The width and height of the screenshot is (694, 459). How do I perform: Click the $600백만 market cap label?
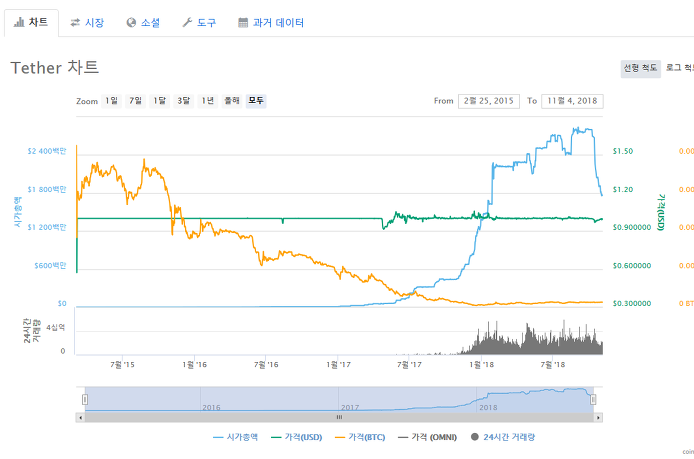click(50, 266)
